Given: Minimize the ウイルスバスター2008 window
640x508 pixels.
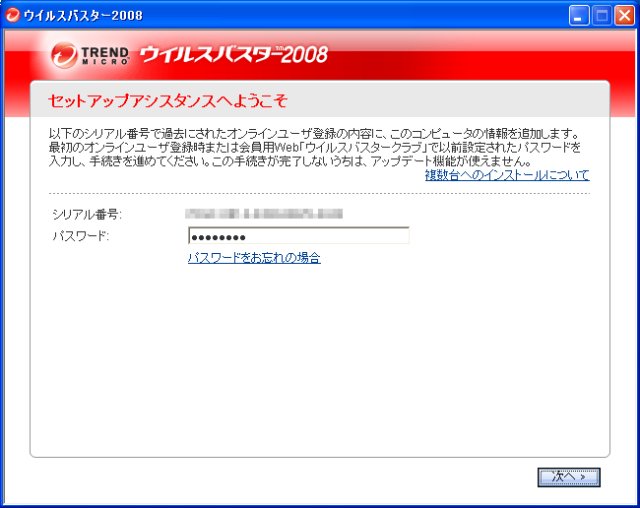Looking at the screenshot, I should point(579,16).
